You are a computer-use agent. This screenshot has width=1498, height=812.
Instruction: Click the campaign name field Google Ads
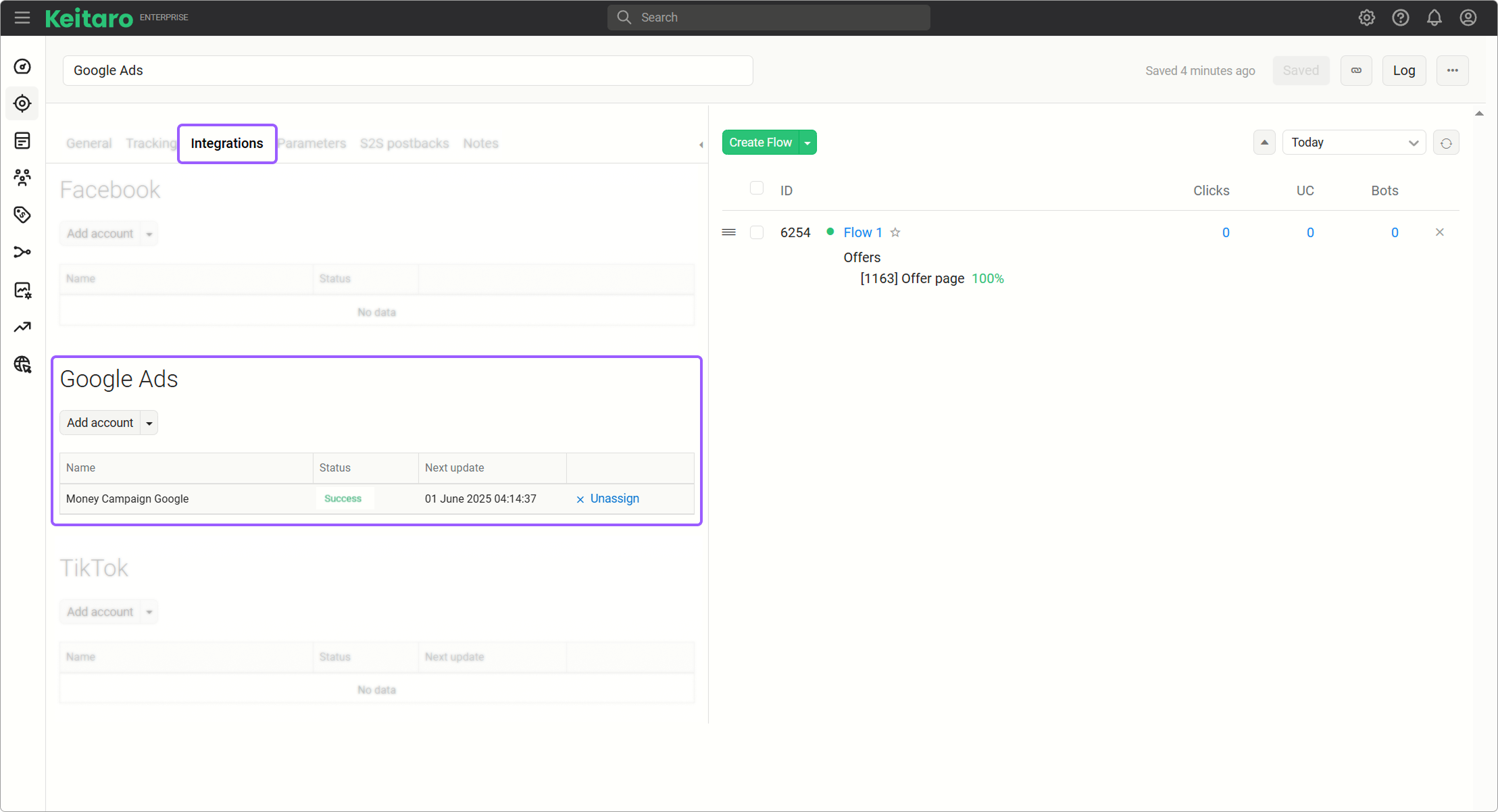point(407,70)
